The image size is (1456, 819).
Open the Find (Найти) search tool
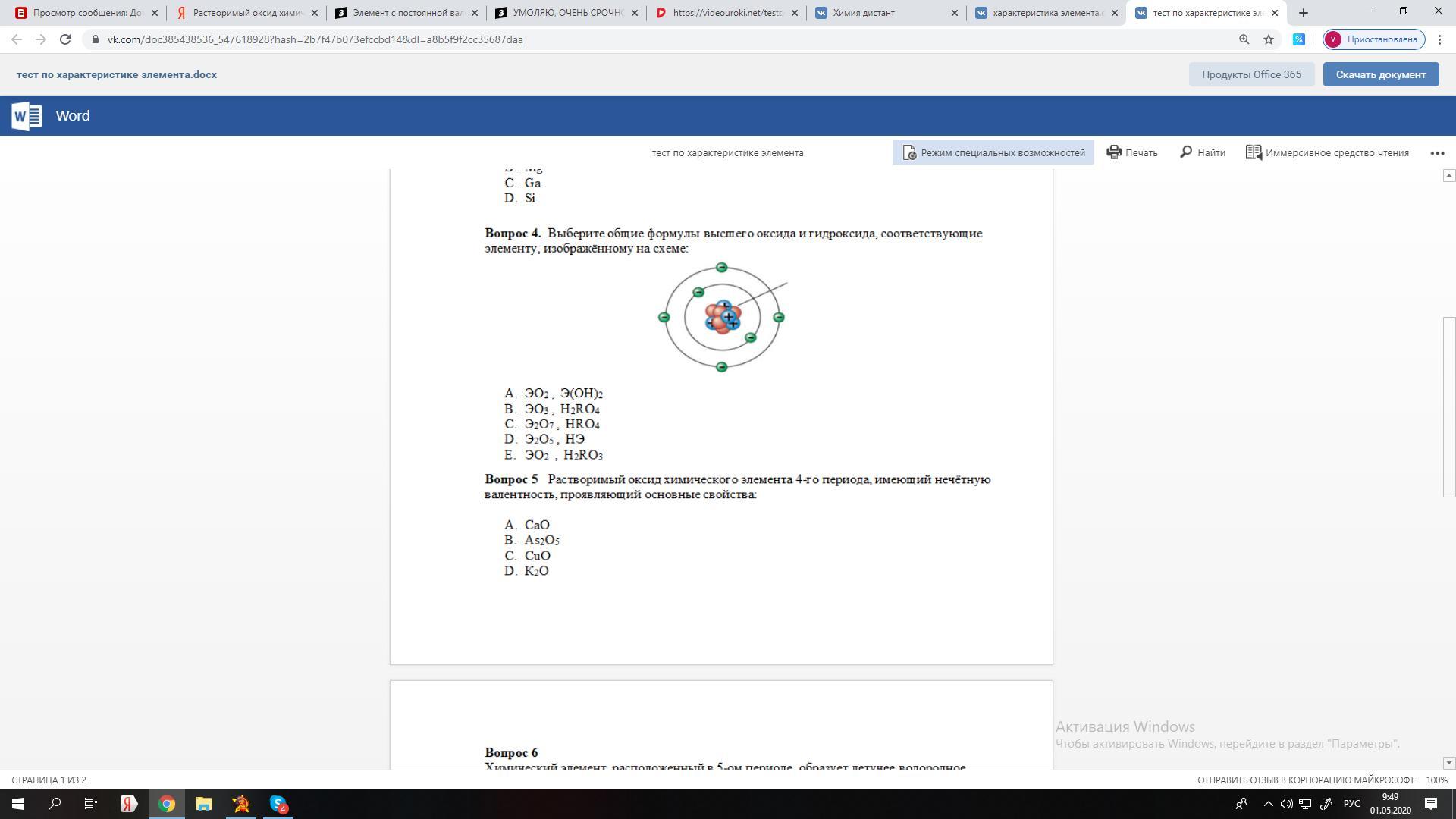point(1203,152)
